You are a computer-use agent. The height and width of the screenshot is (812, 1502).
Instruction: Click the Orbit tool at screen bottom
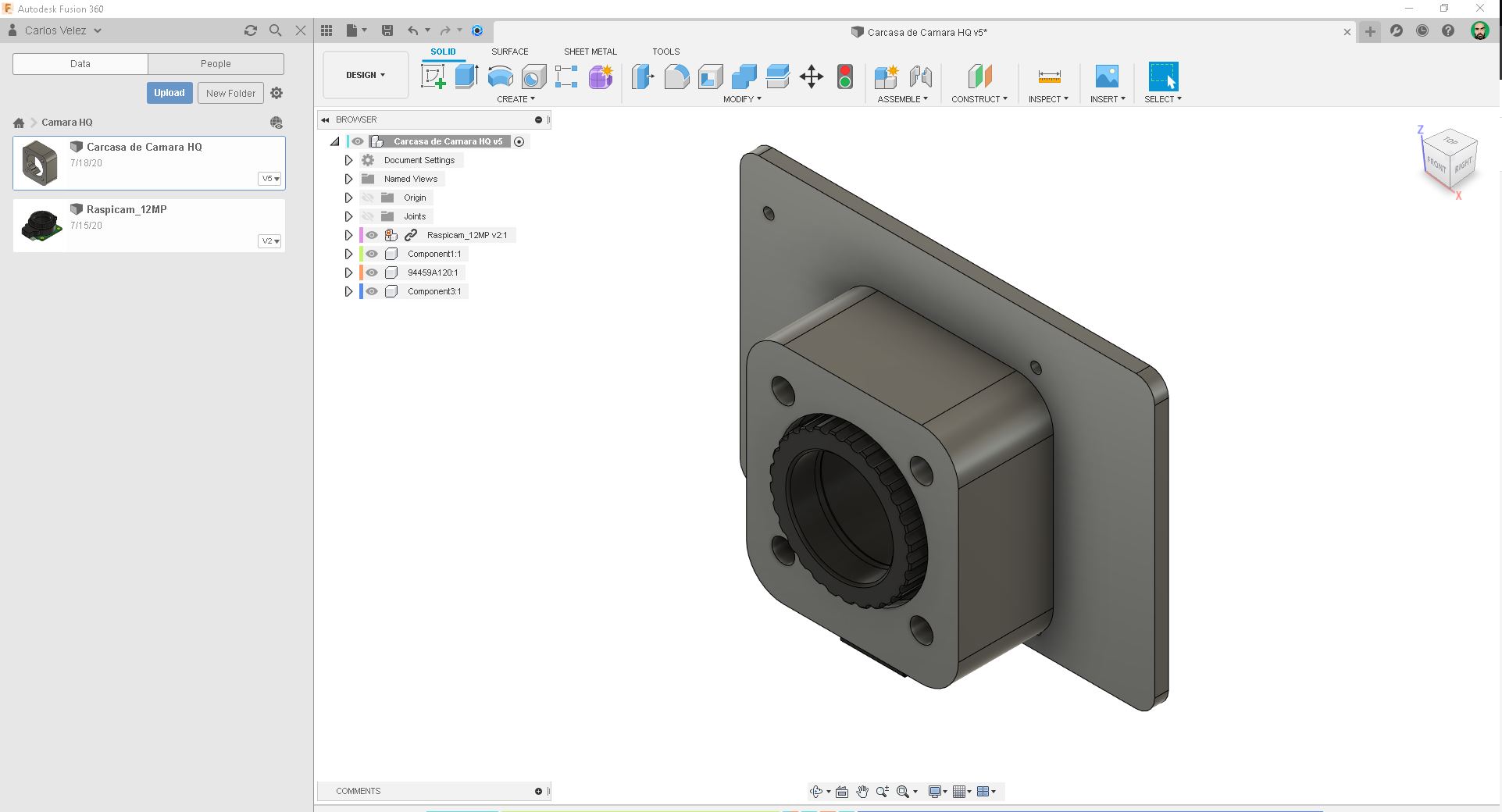click(816, 791)
